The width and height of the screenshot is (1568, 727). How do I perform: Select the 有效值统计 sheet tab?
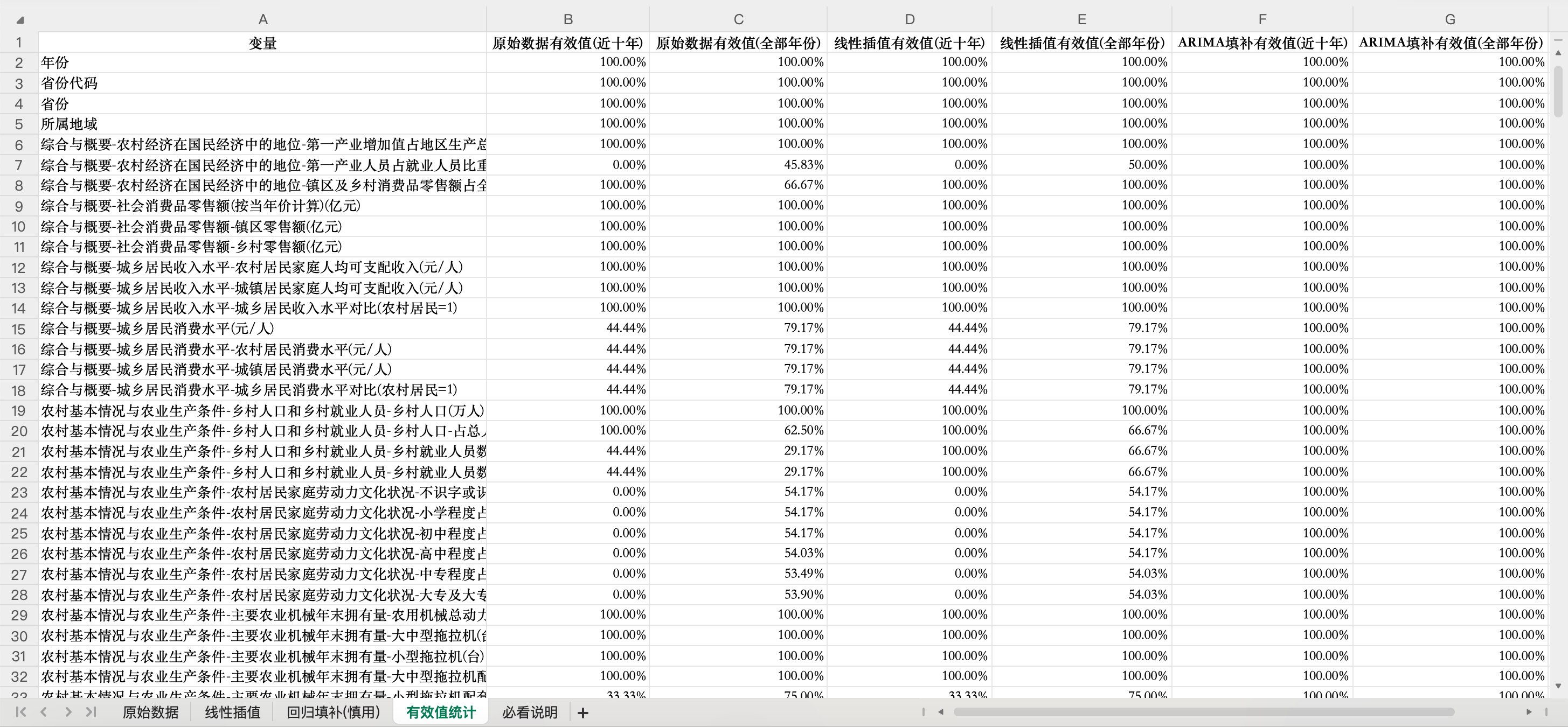[441, 712]
